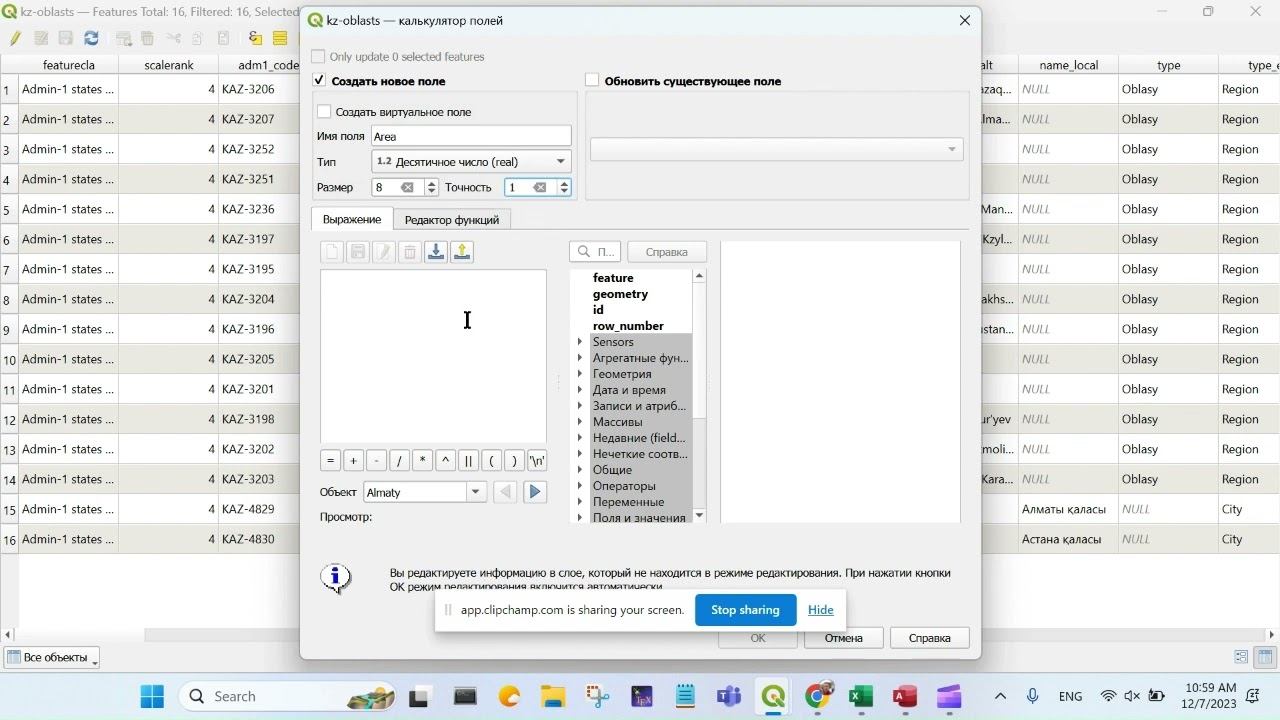Insert the multiplication operator
The image size is (1280, 720).
pos(422,461)
